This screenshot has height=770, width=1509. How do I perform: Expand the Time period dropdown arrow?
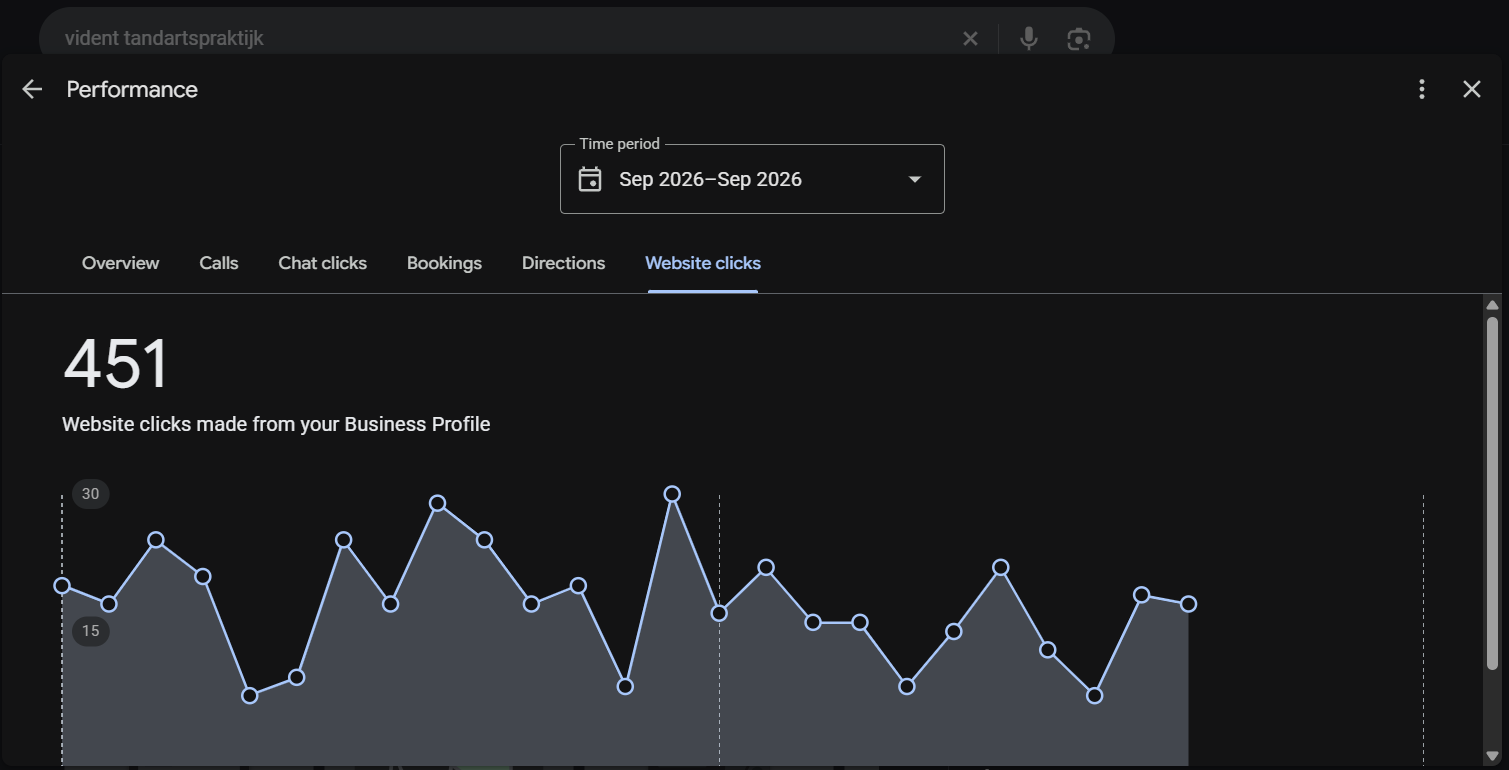tap(914, 180)
